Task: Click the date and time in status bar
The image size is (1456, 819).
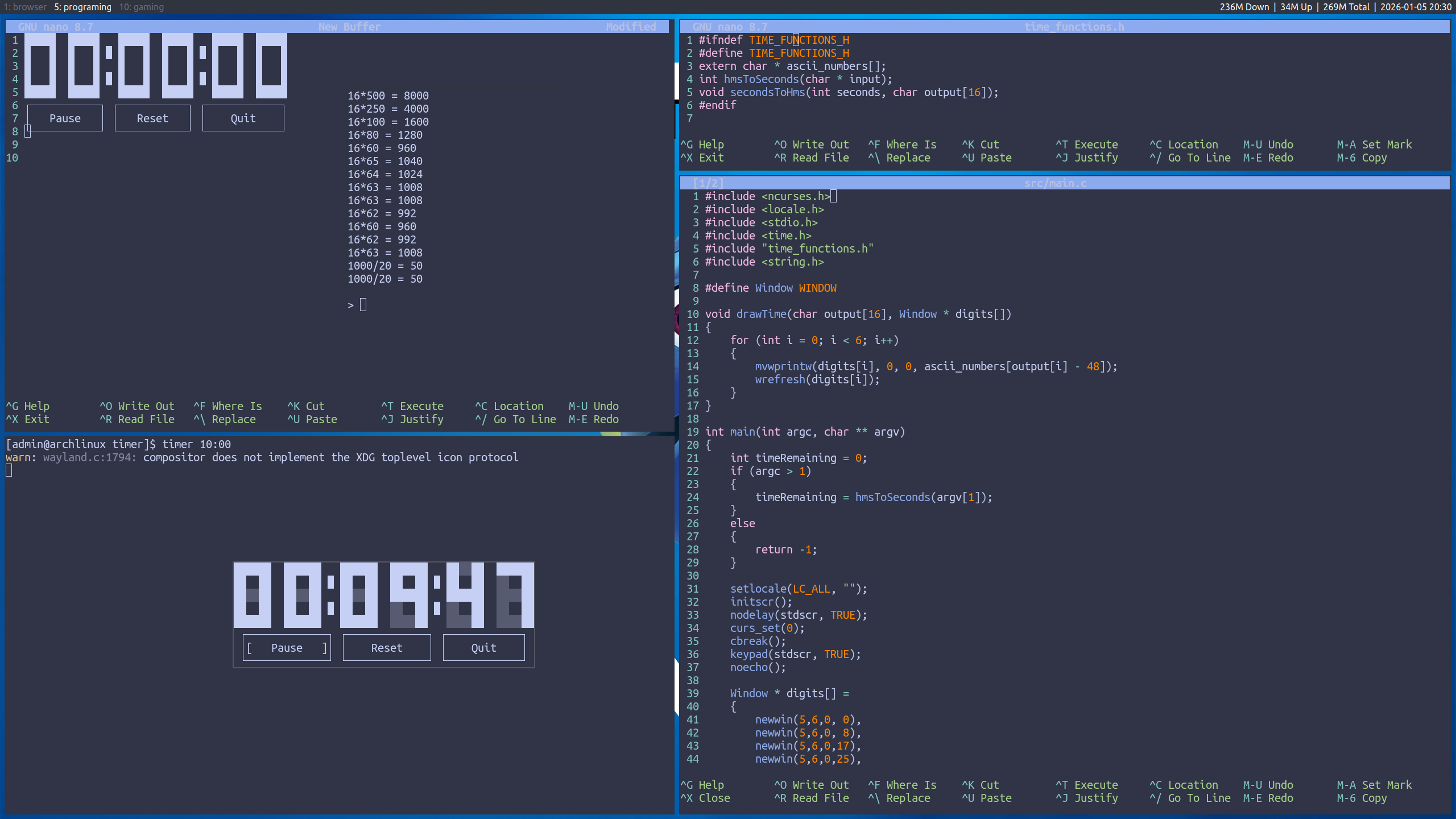Action: coord(1416,7)
